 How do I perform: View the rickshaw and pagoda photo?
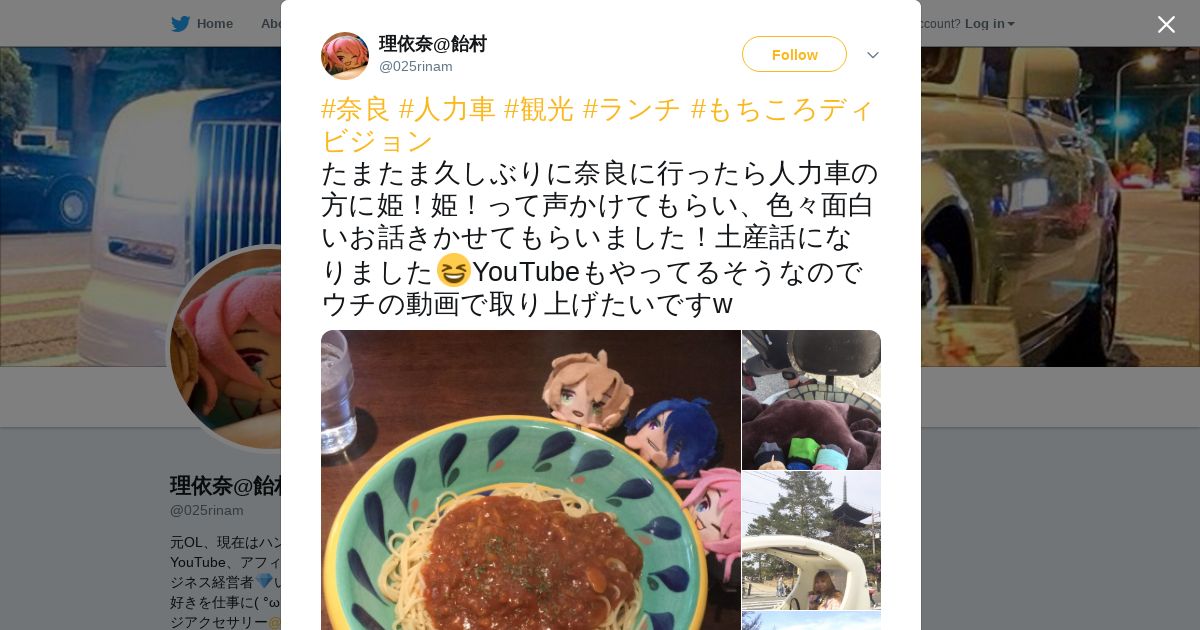(x=811, y=541)
